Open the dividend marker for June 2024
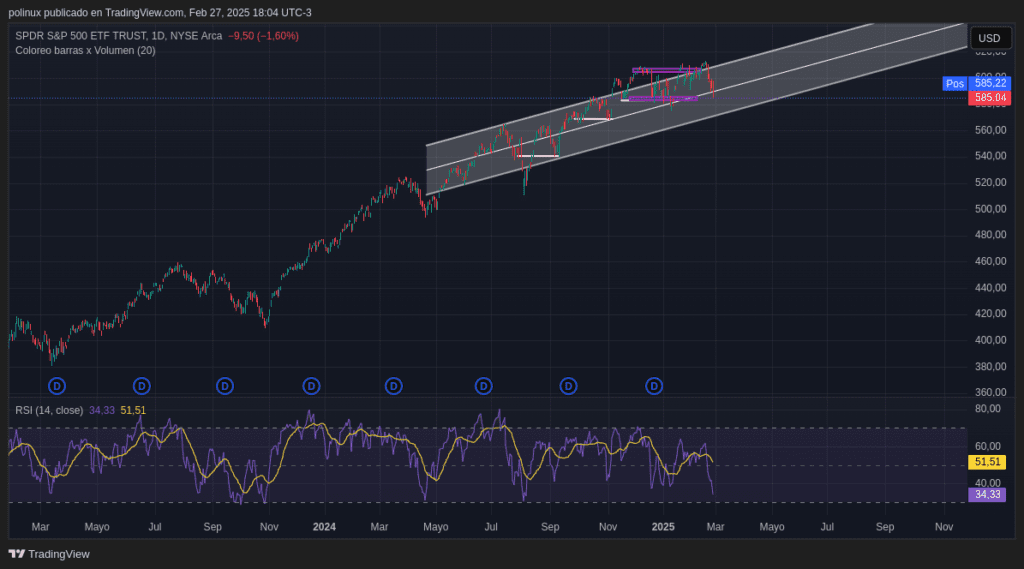This screenshot has height=569, width=1024. pos(483,386)
